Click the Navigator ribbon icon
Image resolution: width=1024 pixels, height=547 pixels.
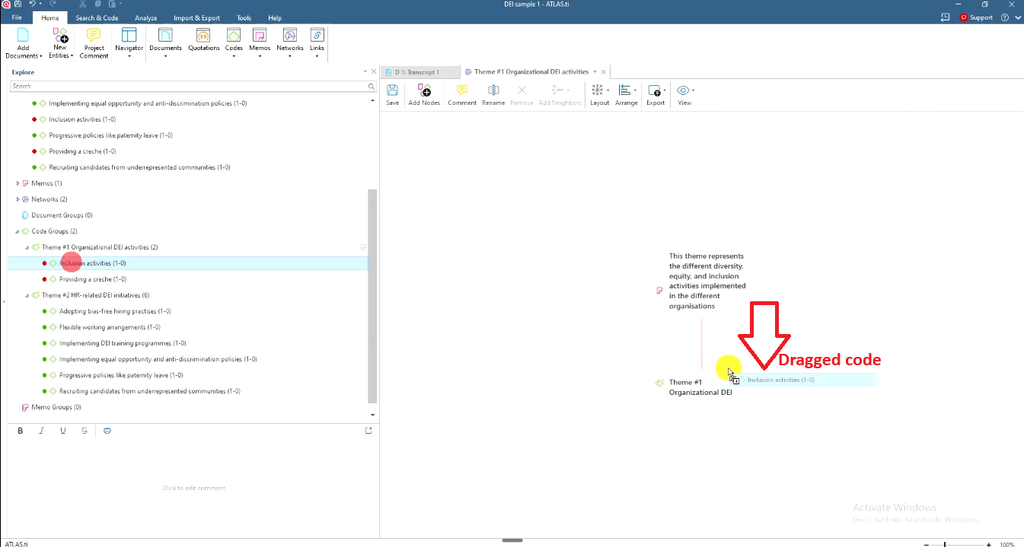point(129,35)
